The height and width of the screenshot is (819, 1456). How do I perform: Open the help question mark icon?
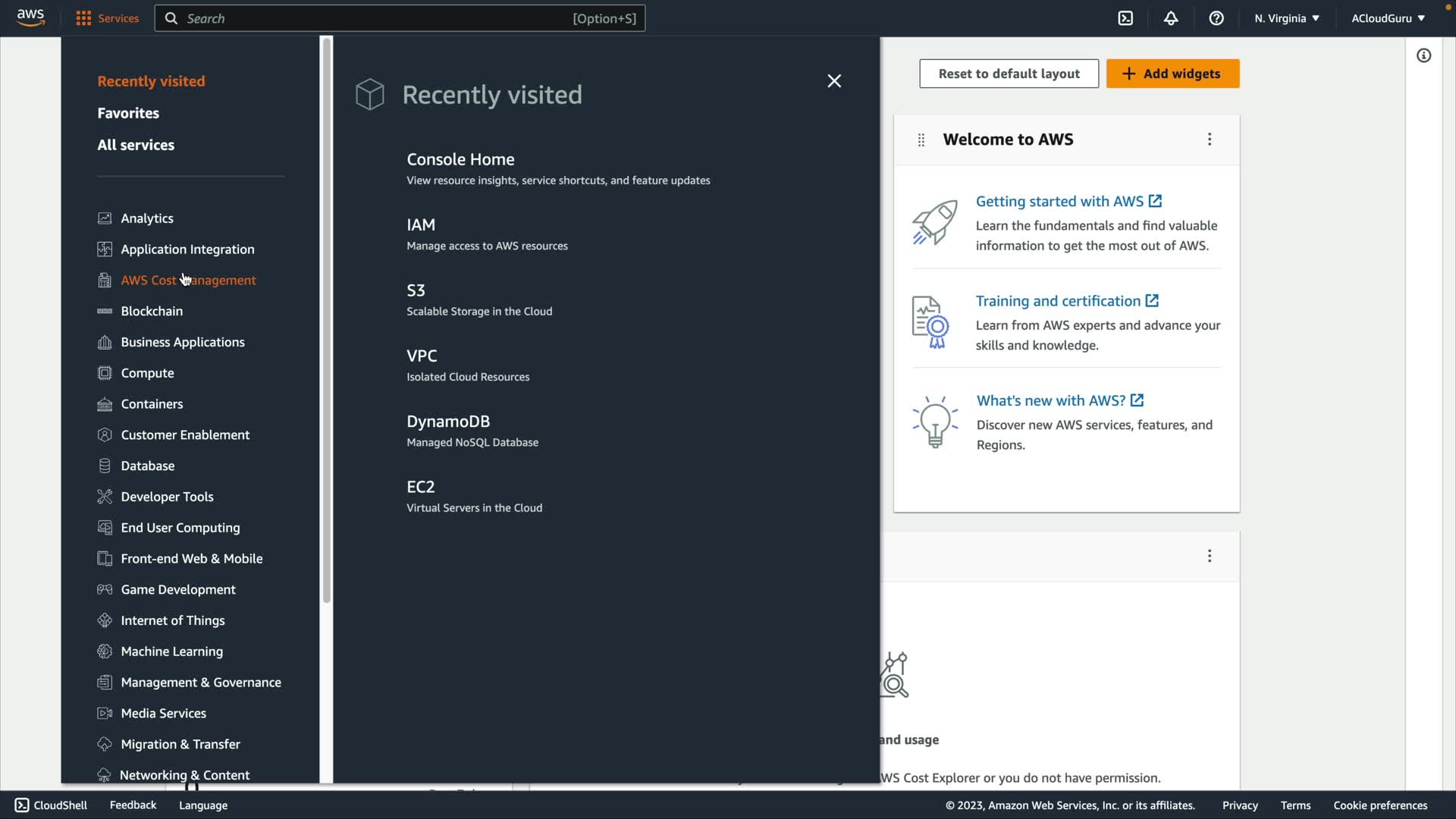tap(1216, 18)
